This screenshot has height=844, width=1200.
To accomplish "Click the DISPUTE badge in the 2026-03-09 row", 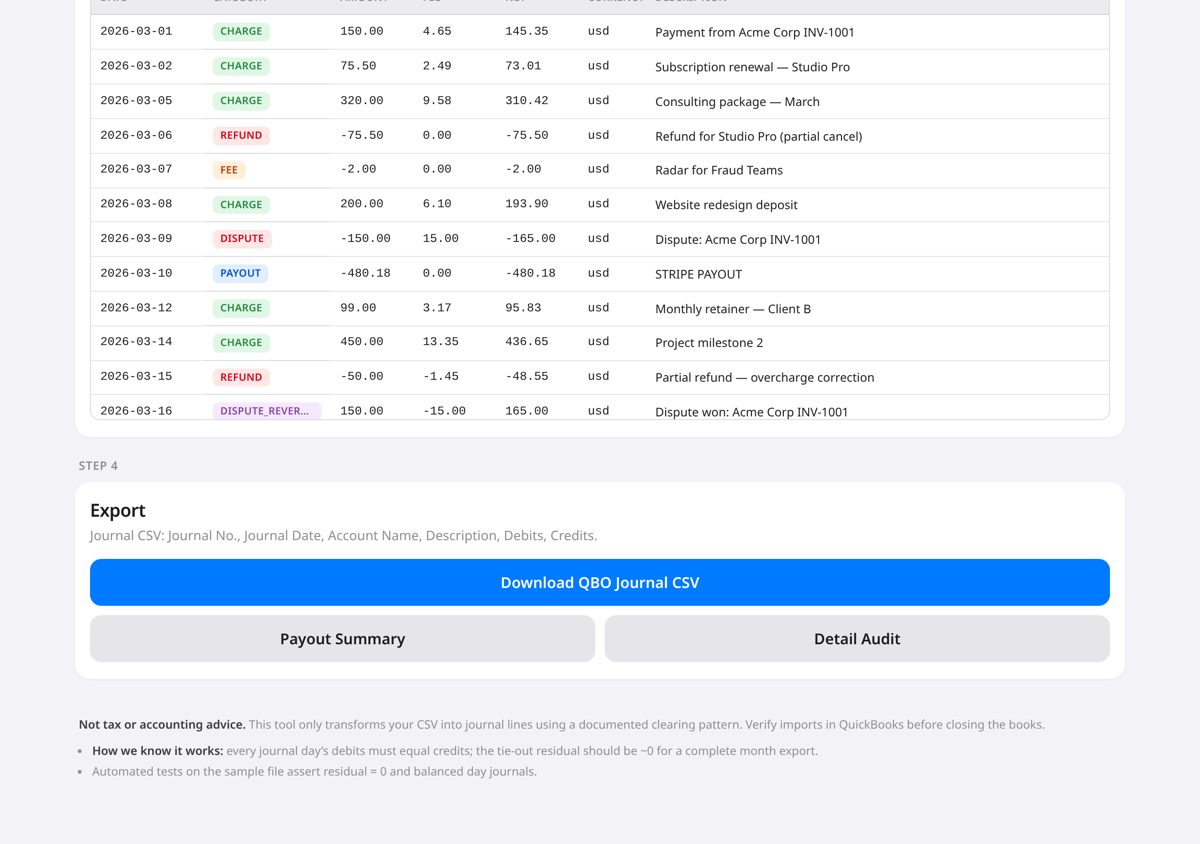I will click(x=242, y=238).
